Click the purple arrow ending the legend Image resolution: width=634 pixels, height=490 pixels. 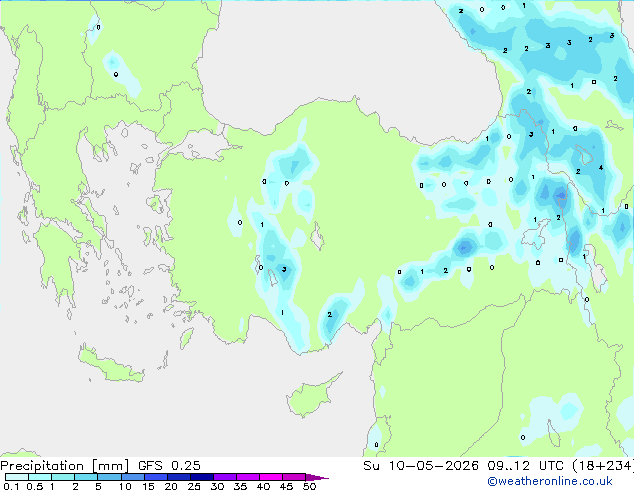coord(317,477)
